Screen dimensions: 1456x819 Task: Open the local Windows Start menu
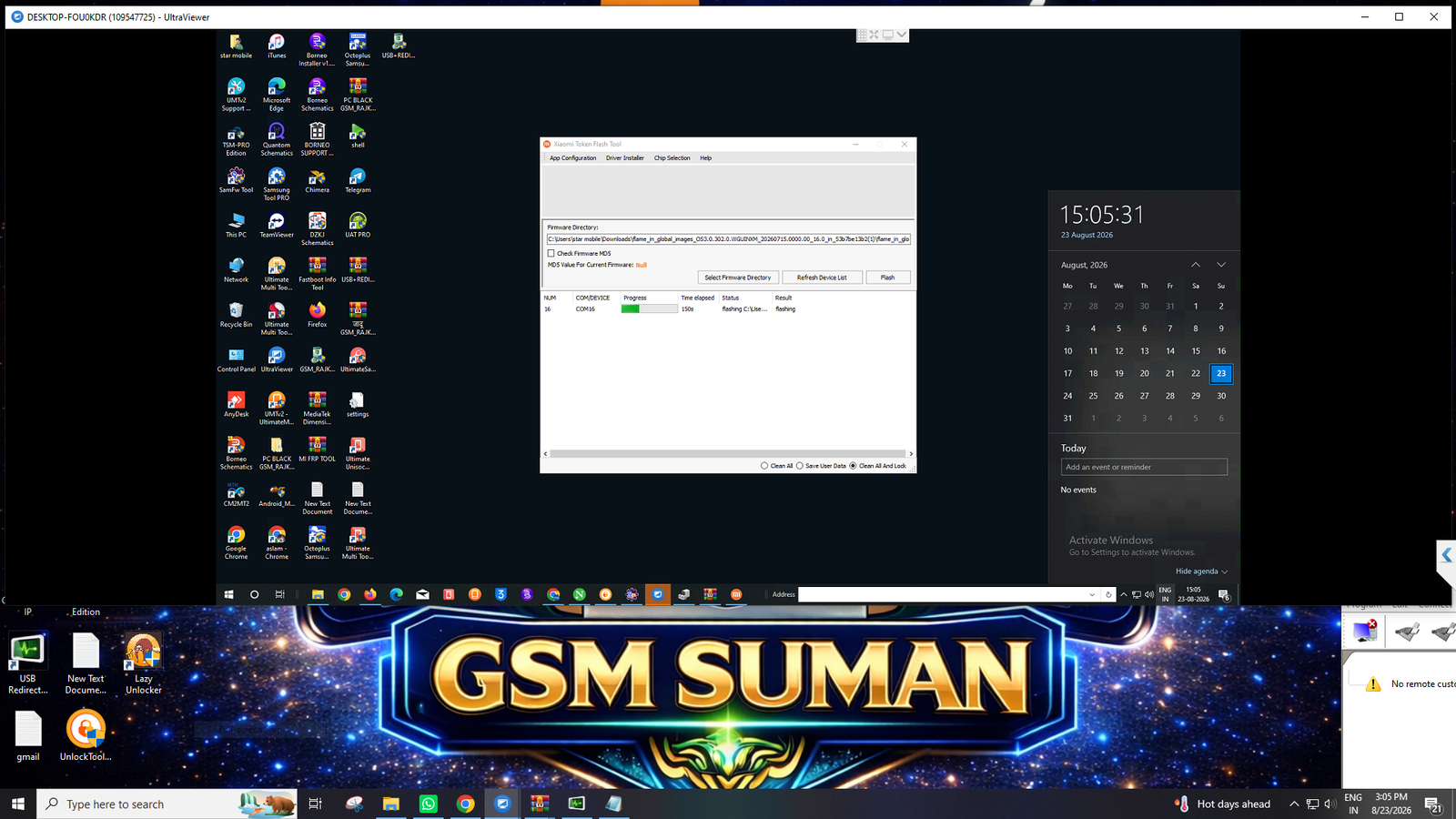(18, 804)
